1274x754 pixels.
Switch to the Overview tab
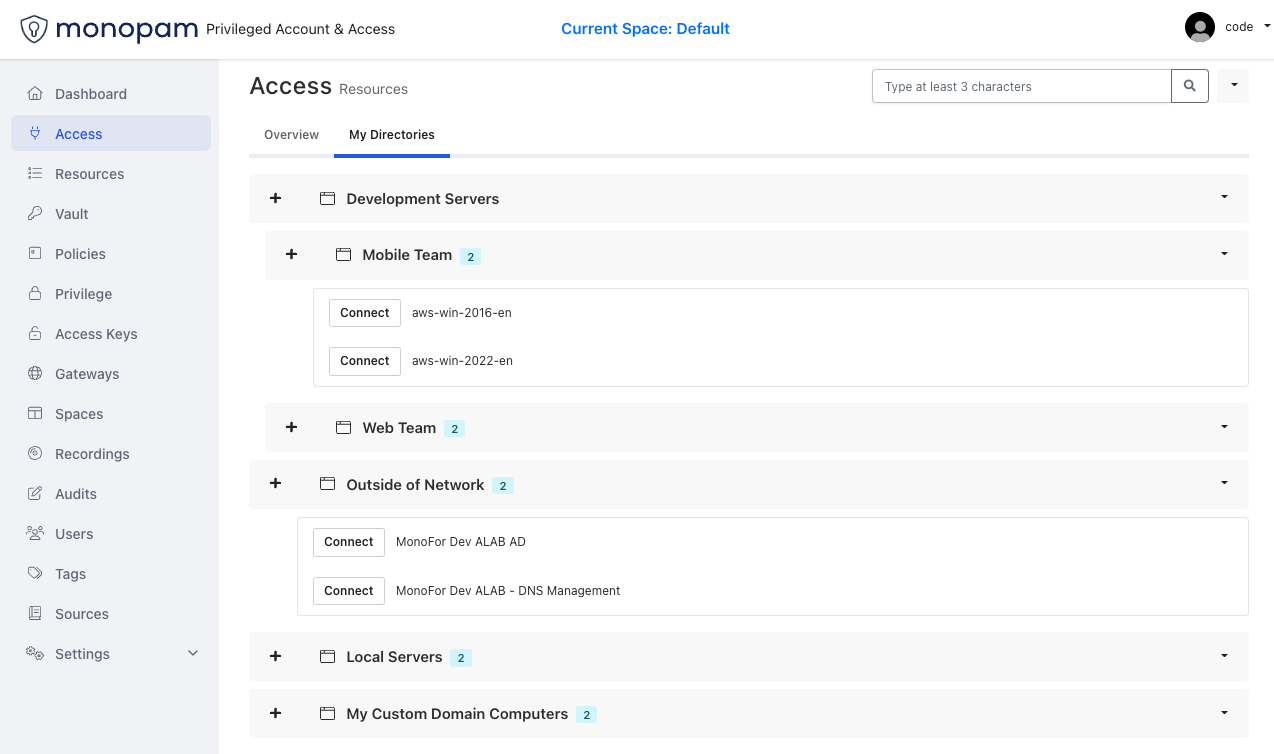point(291,135)
